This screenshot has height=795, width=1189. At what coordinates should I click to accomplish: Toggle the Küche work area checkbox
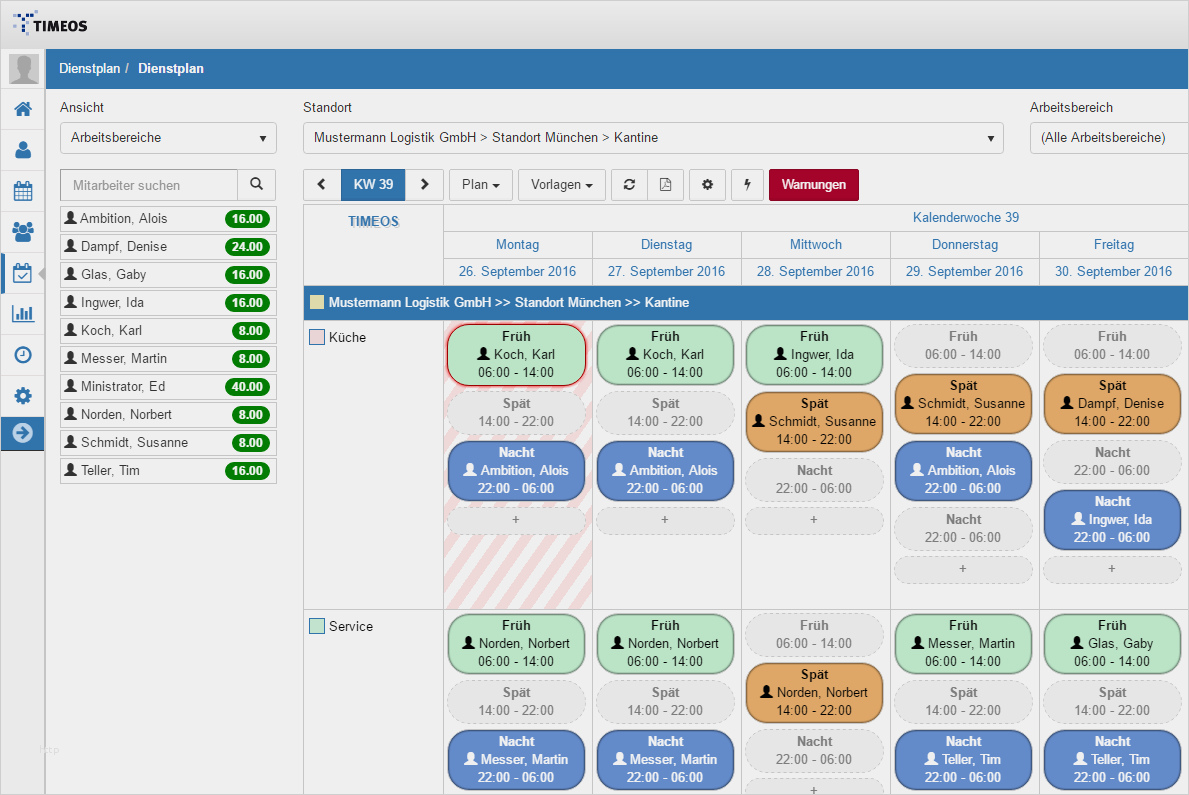(317, 338)
